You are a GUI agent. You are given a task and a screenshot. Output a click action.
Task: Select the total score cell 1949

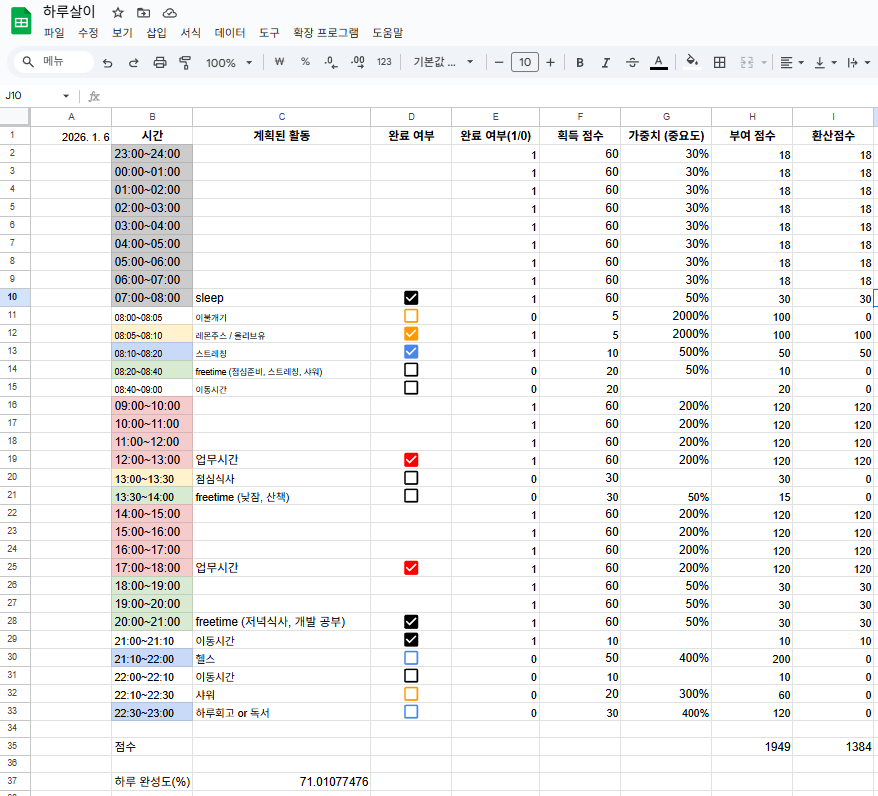(752, 747)
